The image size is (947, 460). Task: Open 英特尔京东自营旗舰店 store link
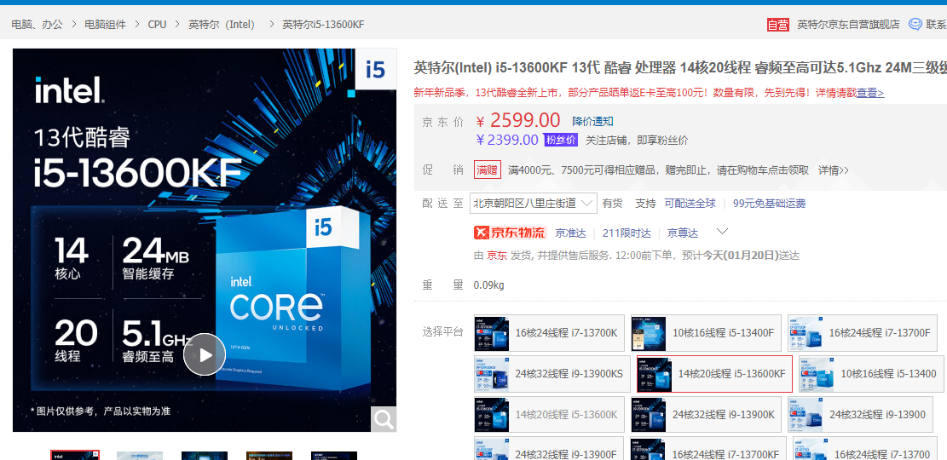[x=848, y=25]
